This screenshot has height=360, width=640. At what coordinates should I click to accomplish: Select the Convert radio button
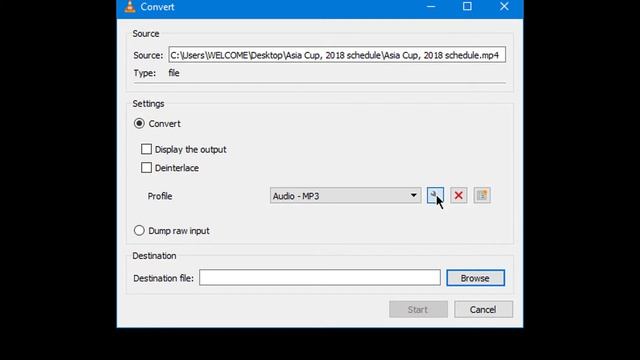[139, 123]
